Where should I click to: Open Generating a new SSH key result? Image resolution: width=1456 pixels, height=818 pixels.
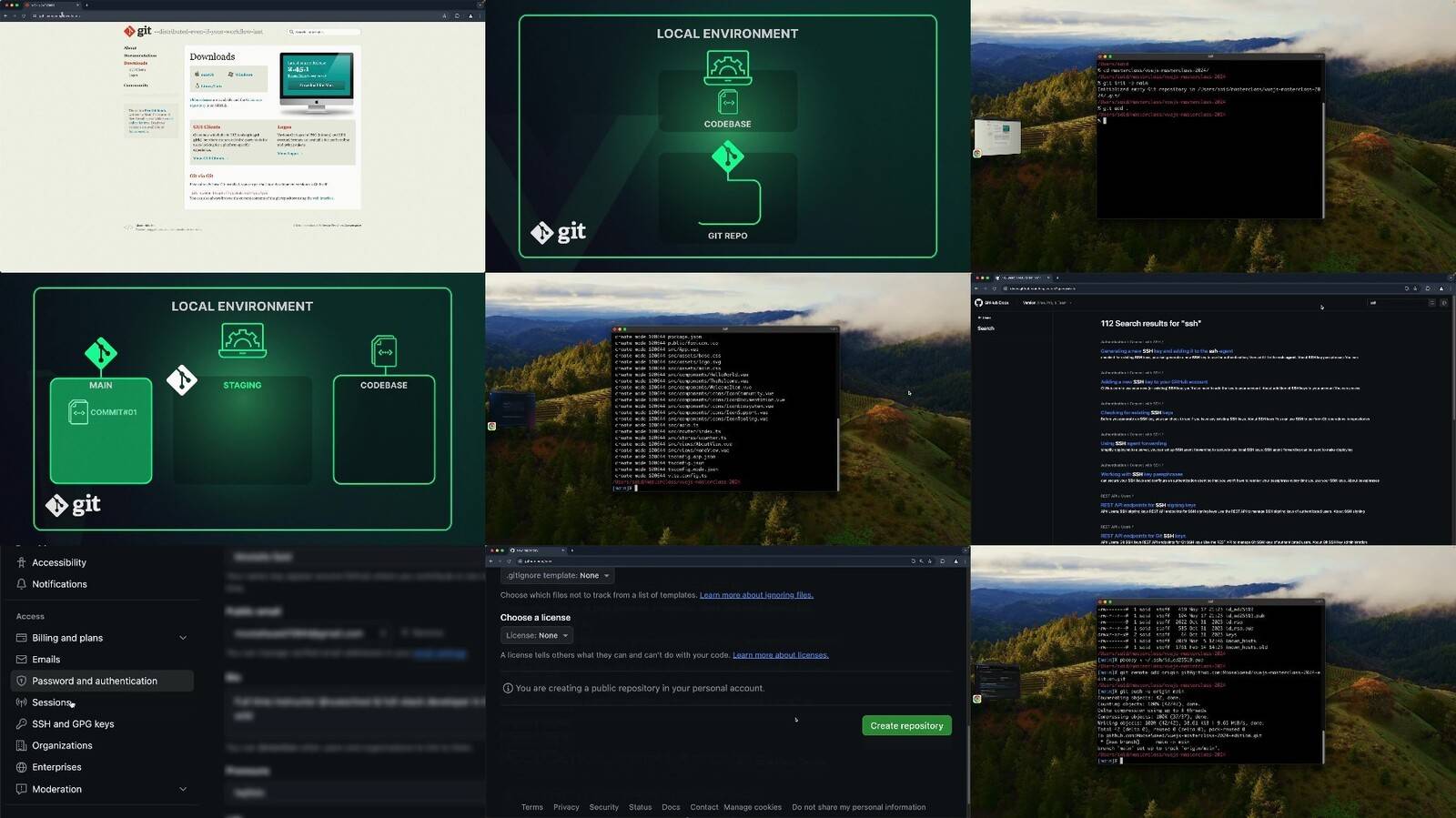tap(1167, 351)
